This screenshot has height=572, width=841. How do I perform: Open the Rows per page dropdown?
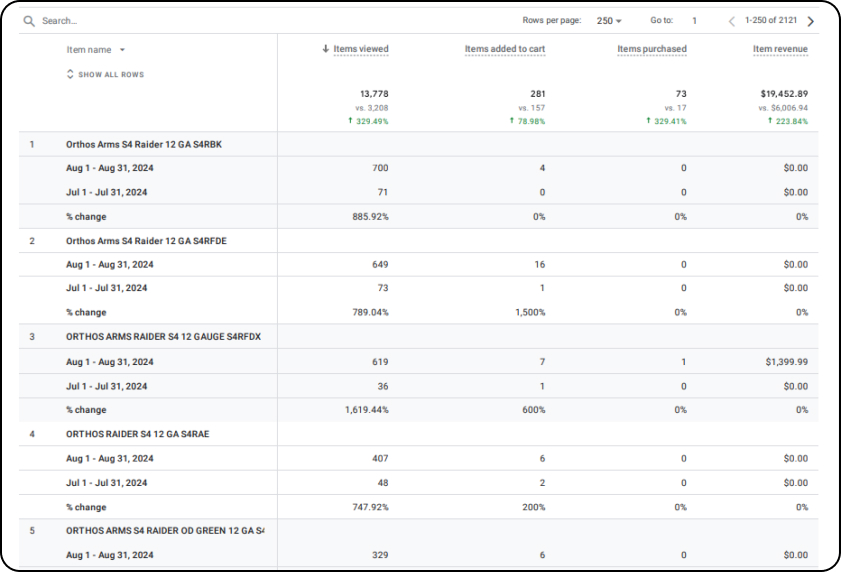[609, 21]
